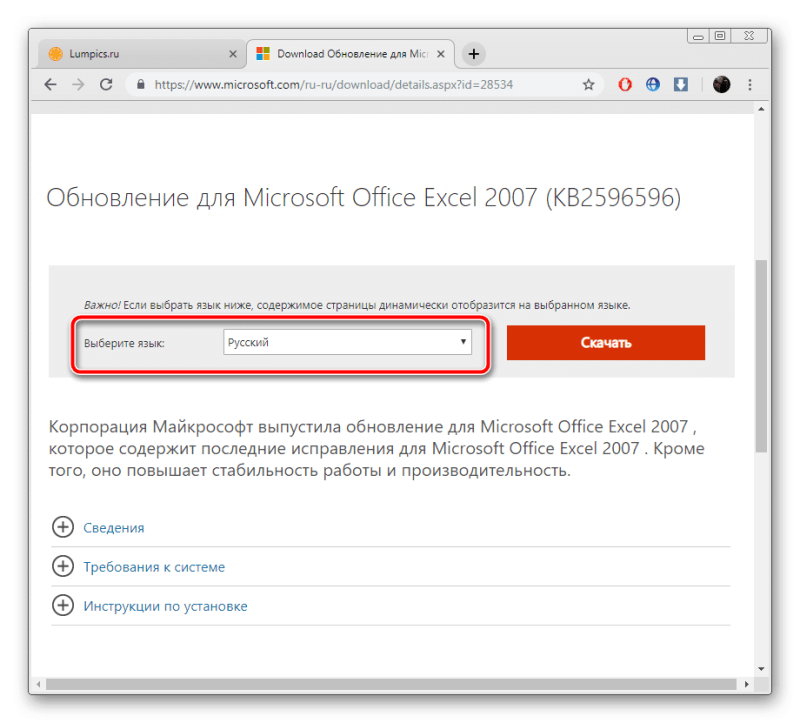Screen dimensions: 800x723
Task: Expand Требования к системе plus icon
Action: point(63,566)
